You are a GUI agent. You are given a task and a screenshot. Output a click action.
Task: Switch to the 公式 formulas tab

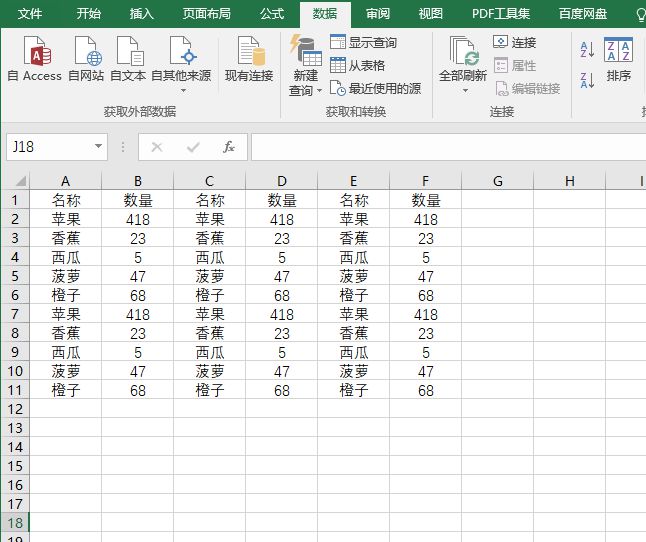coord(272,14)
